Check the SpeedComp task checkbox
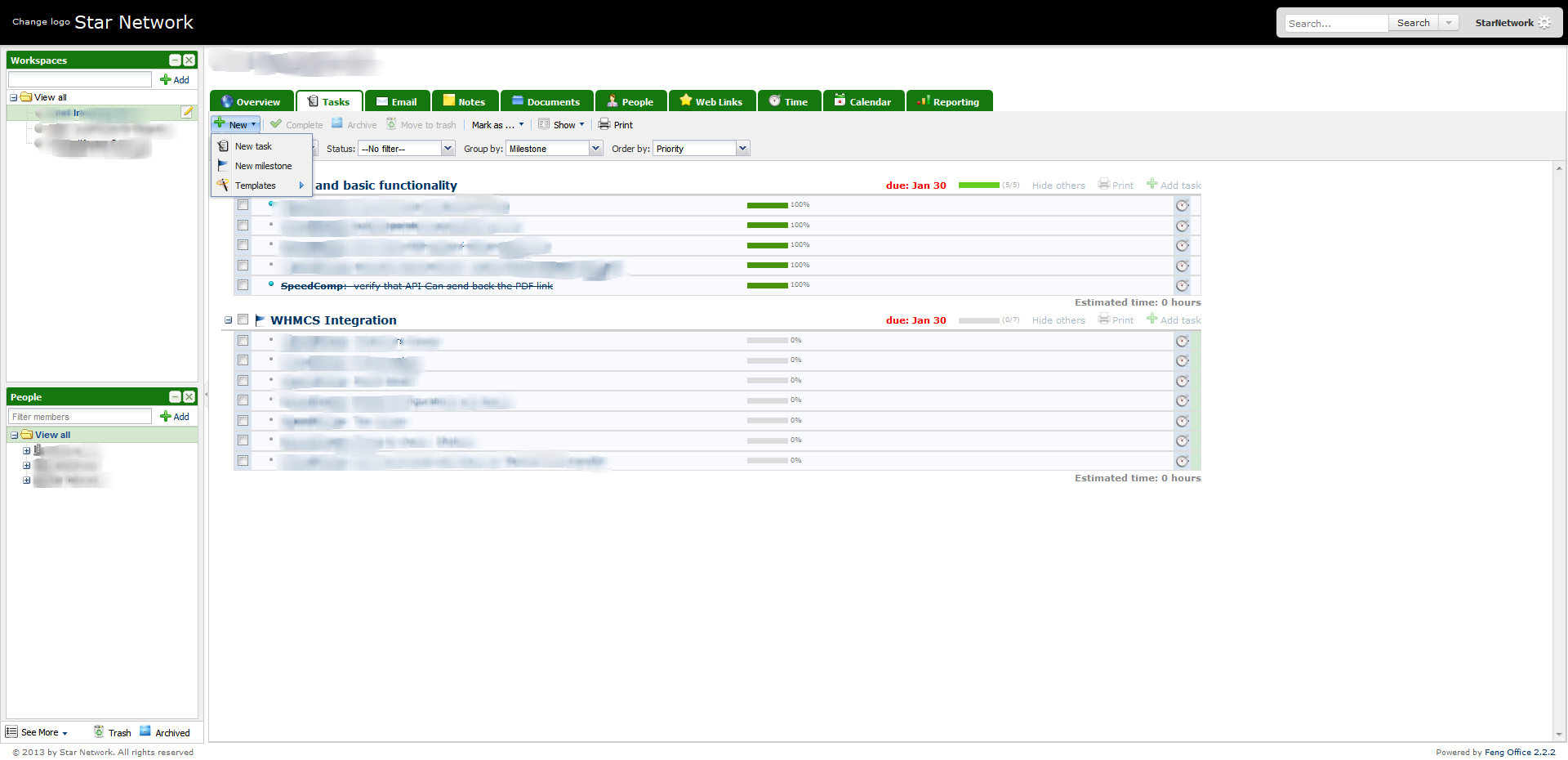Viewport: 1568px width, 760px height. click(243, 285)
